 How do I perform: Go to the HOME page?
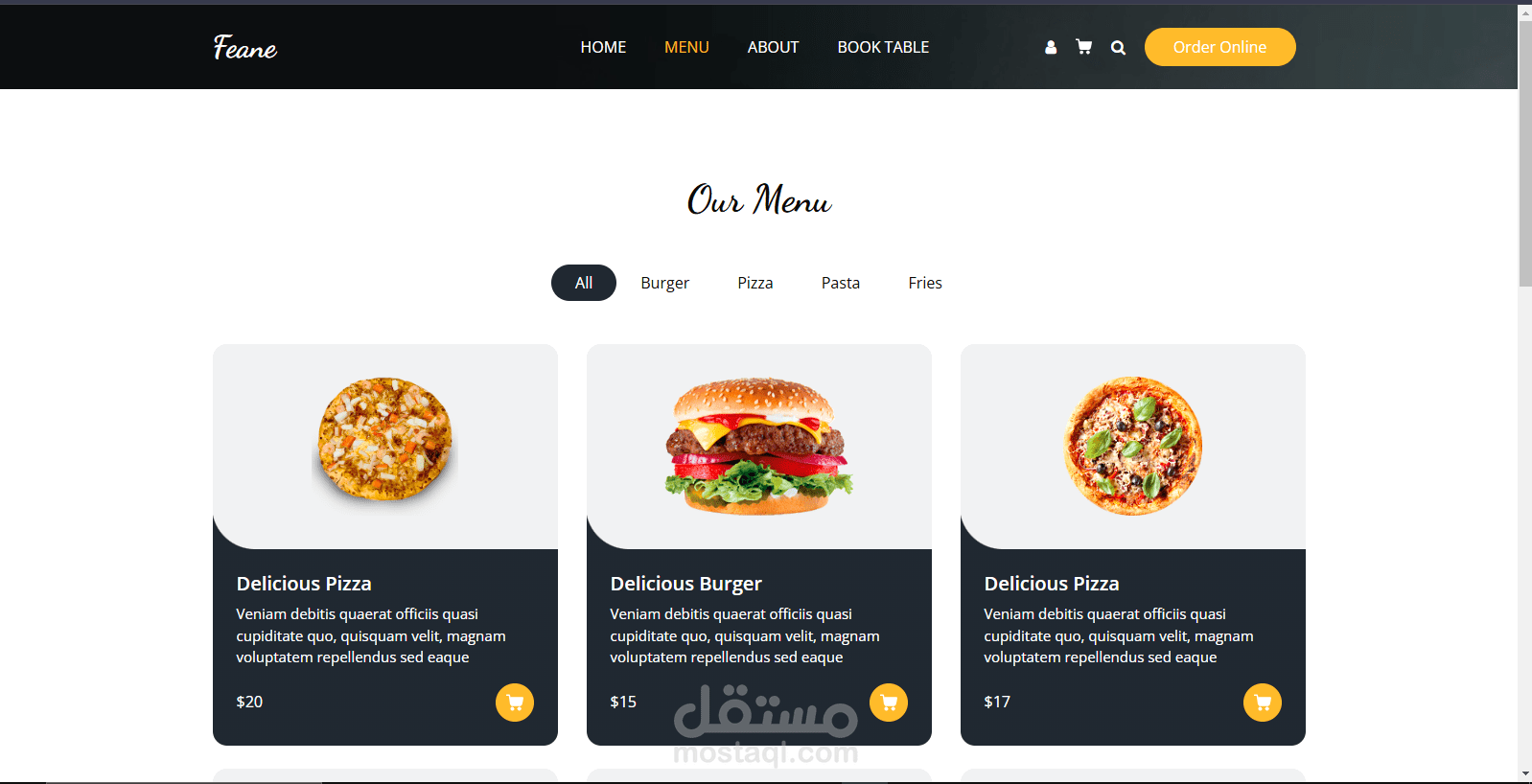[x=603, y=47]
